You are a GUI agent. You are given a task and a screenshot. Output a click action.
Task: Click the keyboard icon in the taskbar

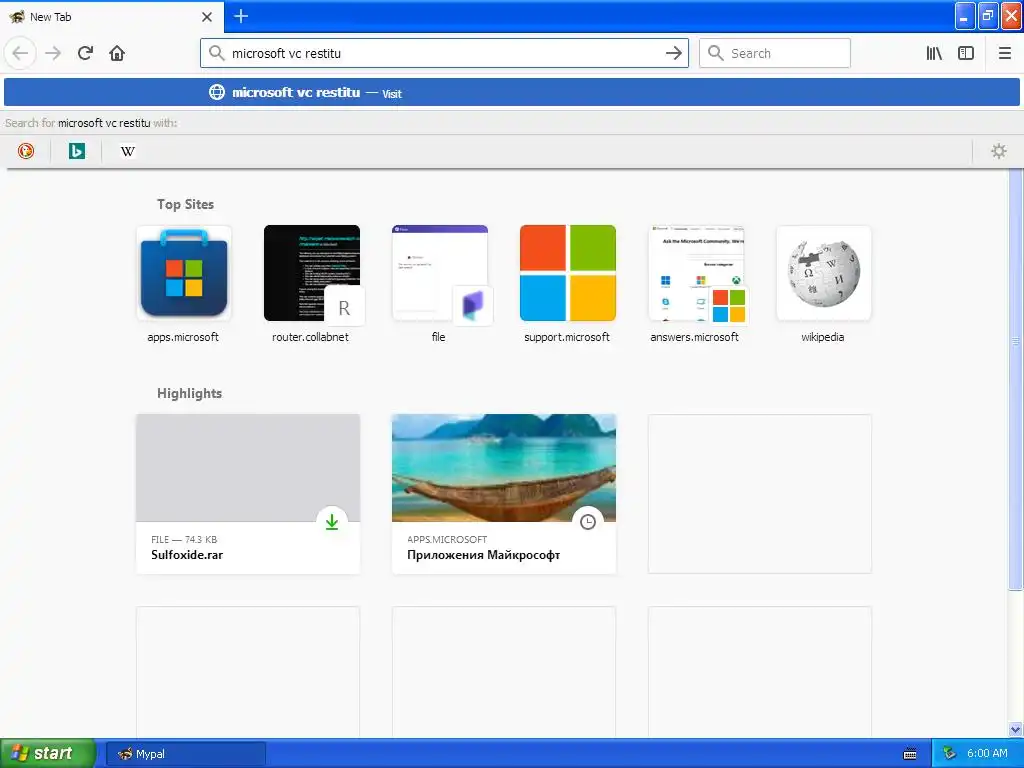(910, 754)
